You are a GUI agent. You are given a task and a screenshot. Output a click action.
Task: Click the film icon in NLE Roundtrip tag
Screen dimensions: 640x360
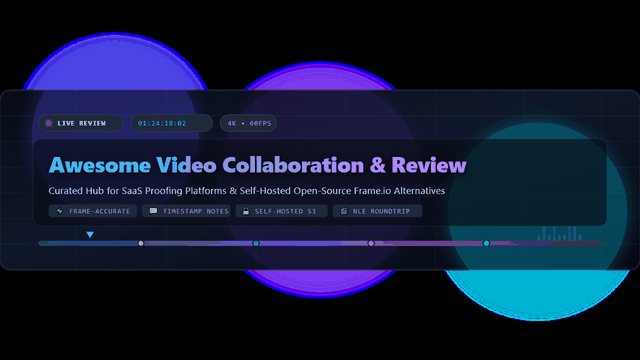(344, 211)
